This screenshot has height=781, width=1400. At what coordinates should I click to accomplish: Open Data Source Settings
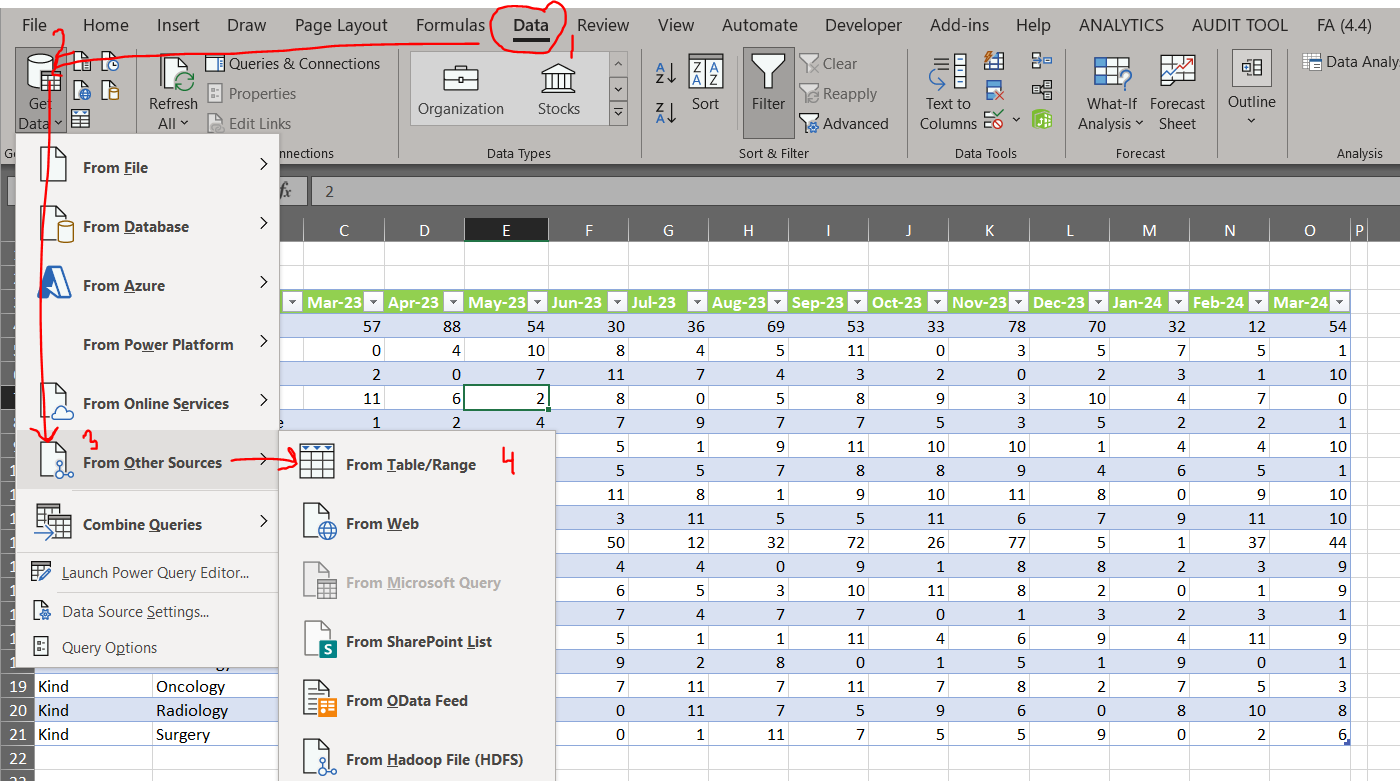tap(148, 611)
